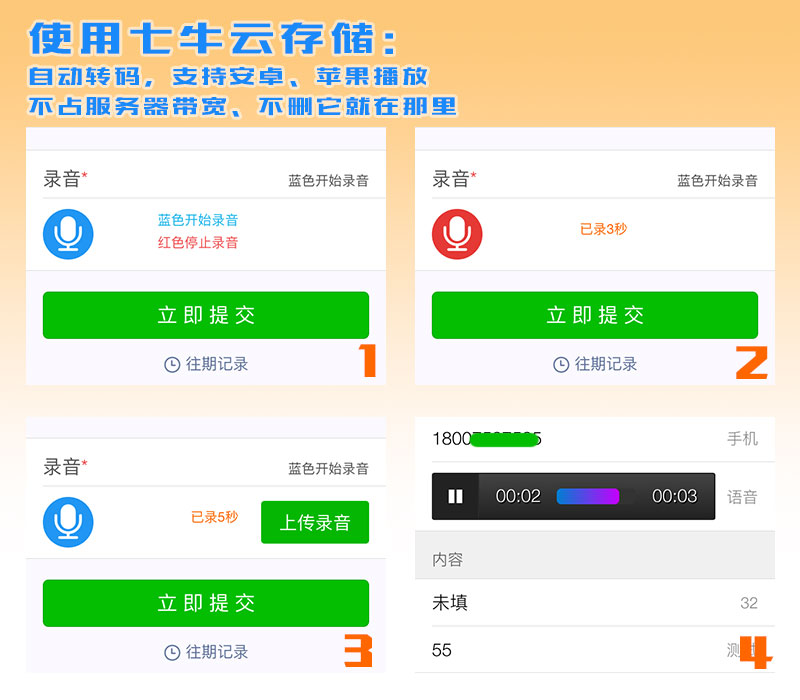This screenshot has width=800, height=700.
Task: Click the clock icon in screenshot 1
Action: 172,365
